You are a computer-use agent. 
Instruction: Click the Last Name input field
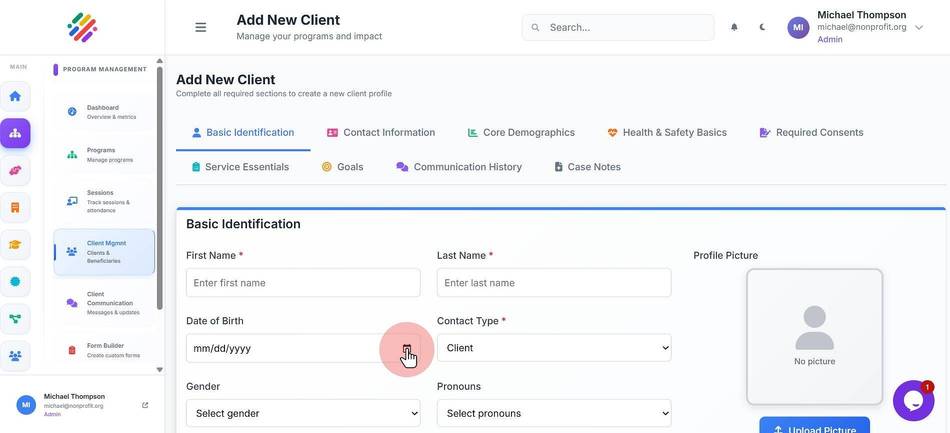tap(554, 283)
